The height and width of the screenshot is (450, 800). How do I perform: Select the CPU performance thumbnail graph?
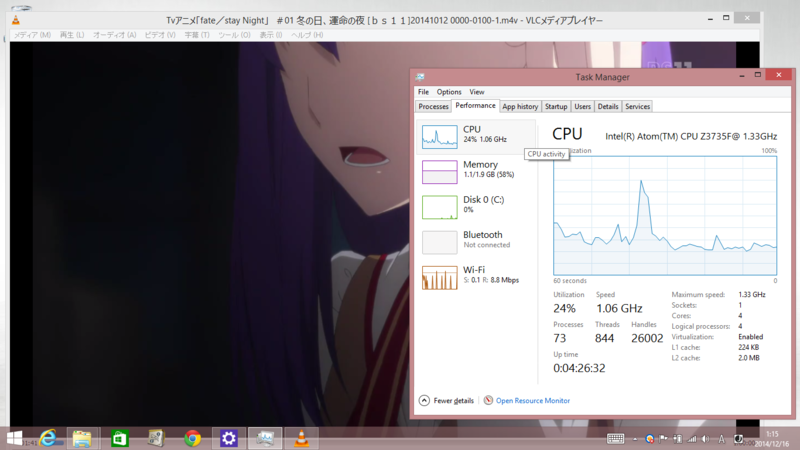pyautogui.click(x=439, y=136)
